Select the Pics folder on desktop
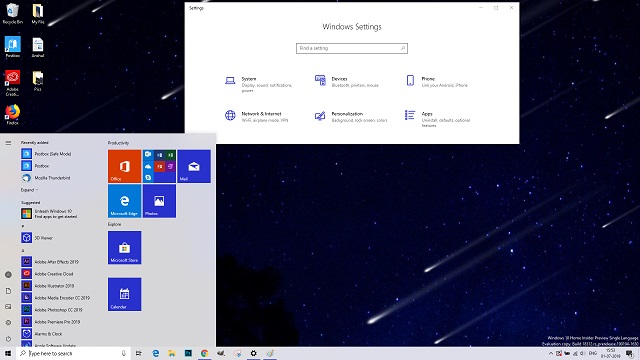The width and height of the screenshot is (640, 360). 38,81
